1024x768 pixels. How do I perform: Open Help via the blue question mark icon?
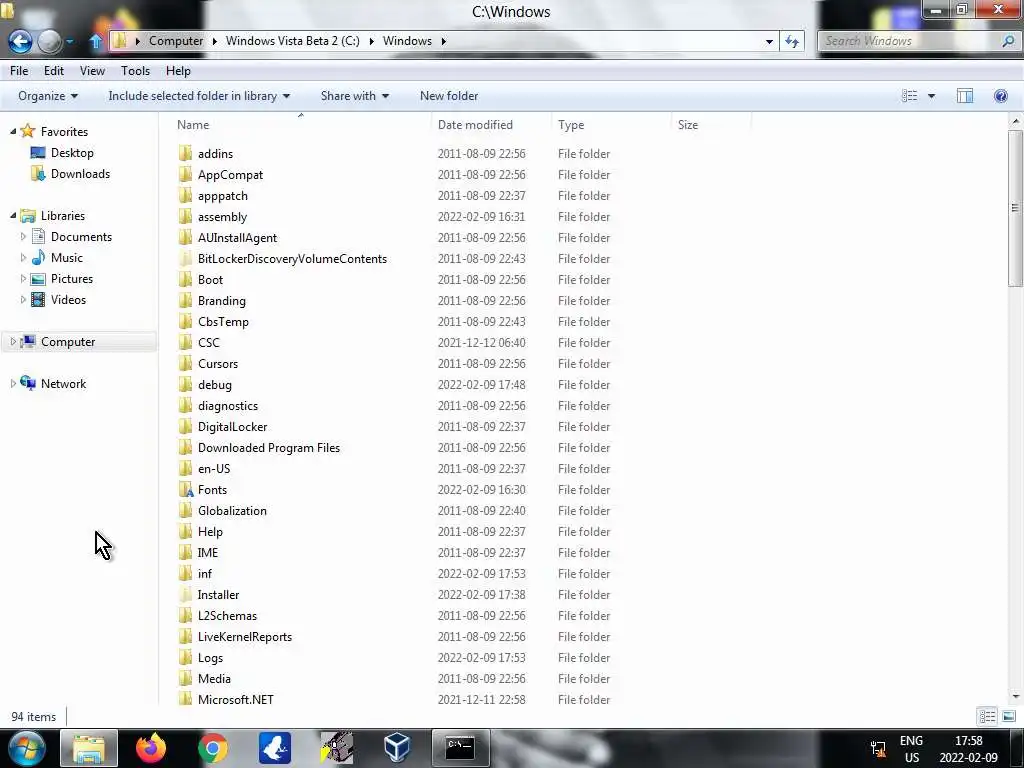(x=1000, y=96)
